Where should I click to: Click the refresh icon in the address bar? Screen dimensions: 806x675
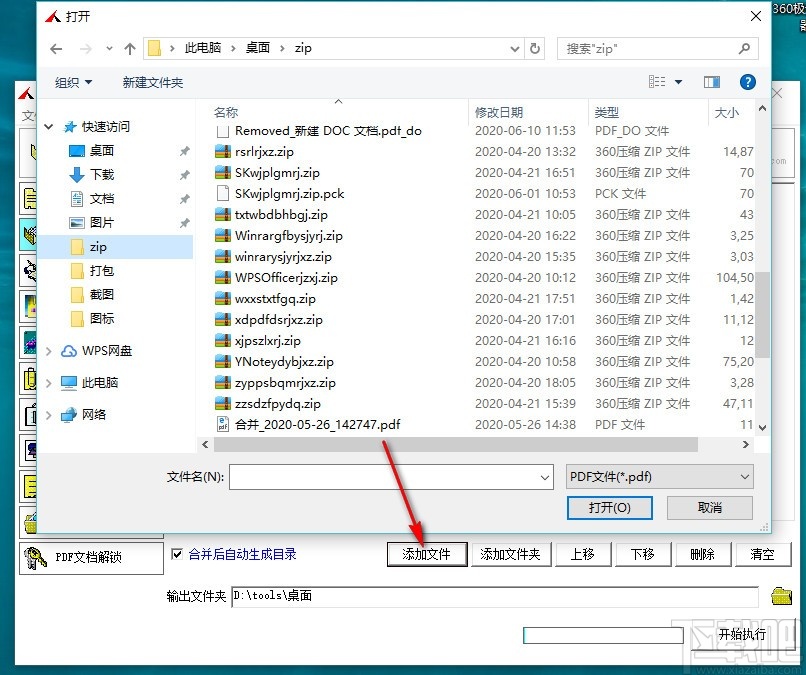[x=536, y=47]
